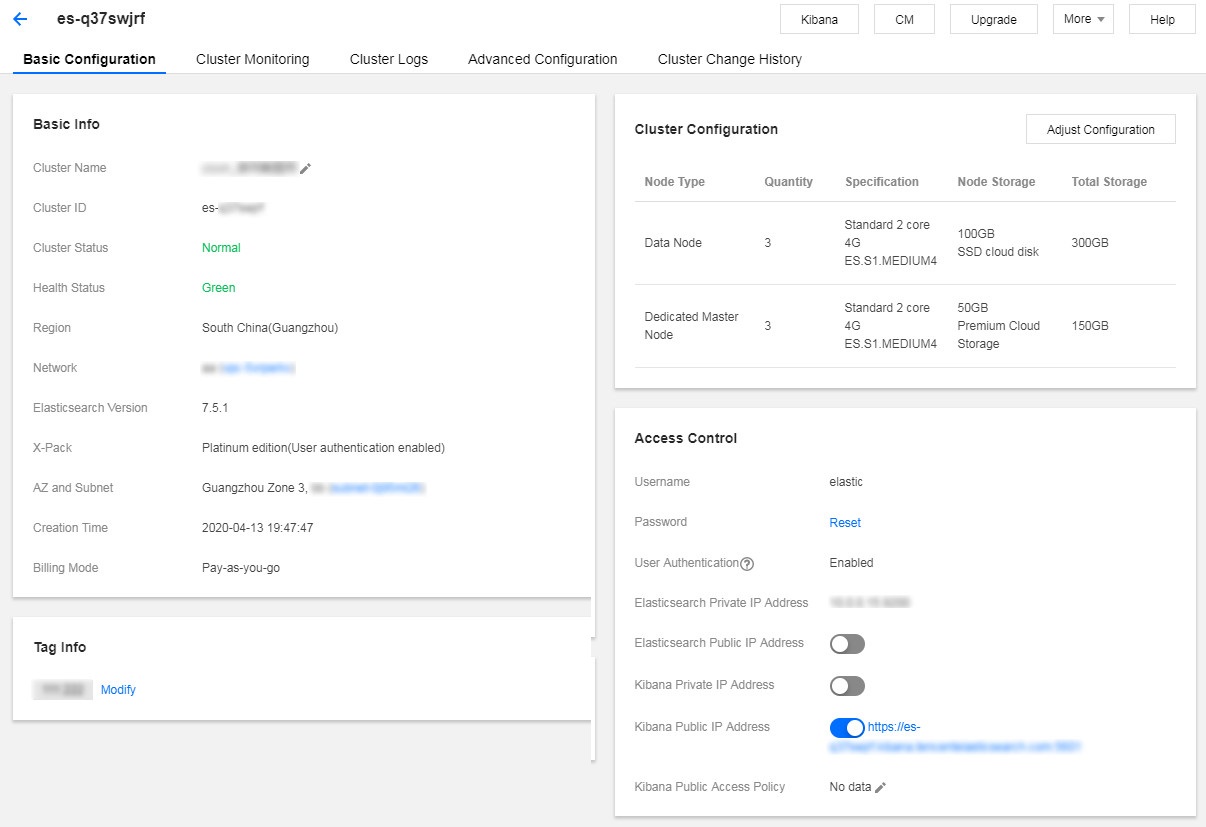Edit the cluster name pencil icon
Viewport: 1206px width, 827px height.
tap(306, 169)
